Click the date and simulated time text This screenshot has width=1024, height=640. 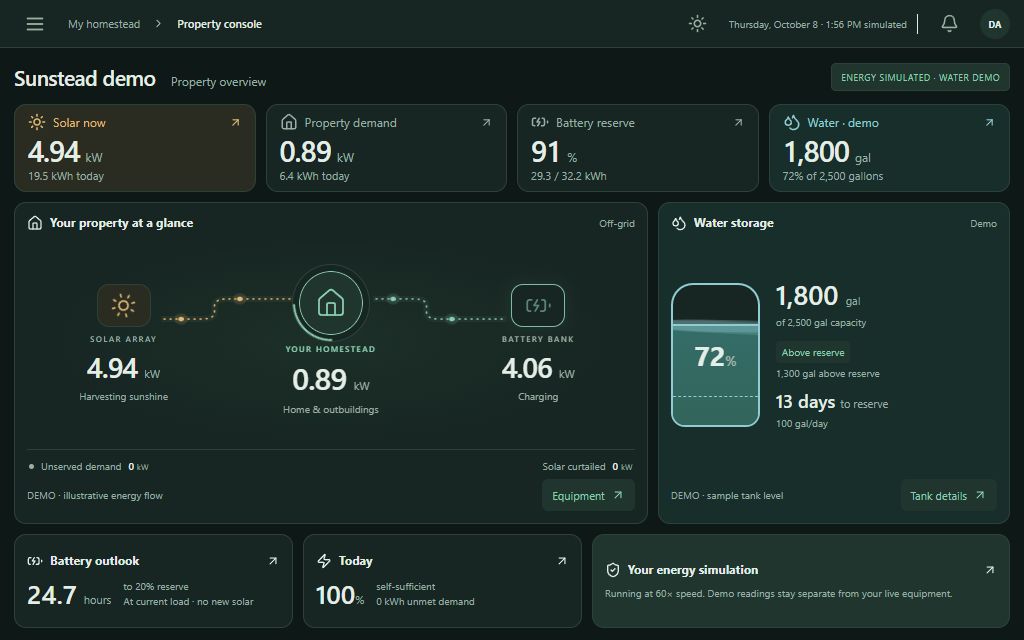[818, 25]
